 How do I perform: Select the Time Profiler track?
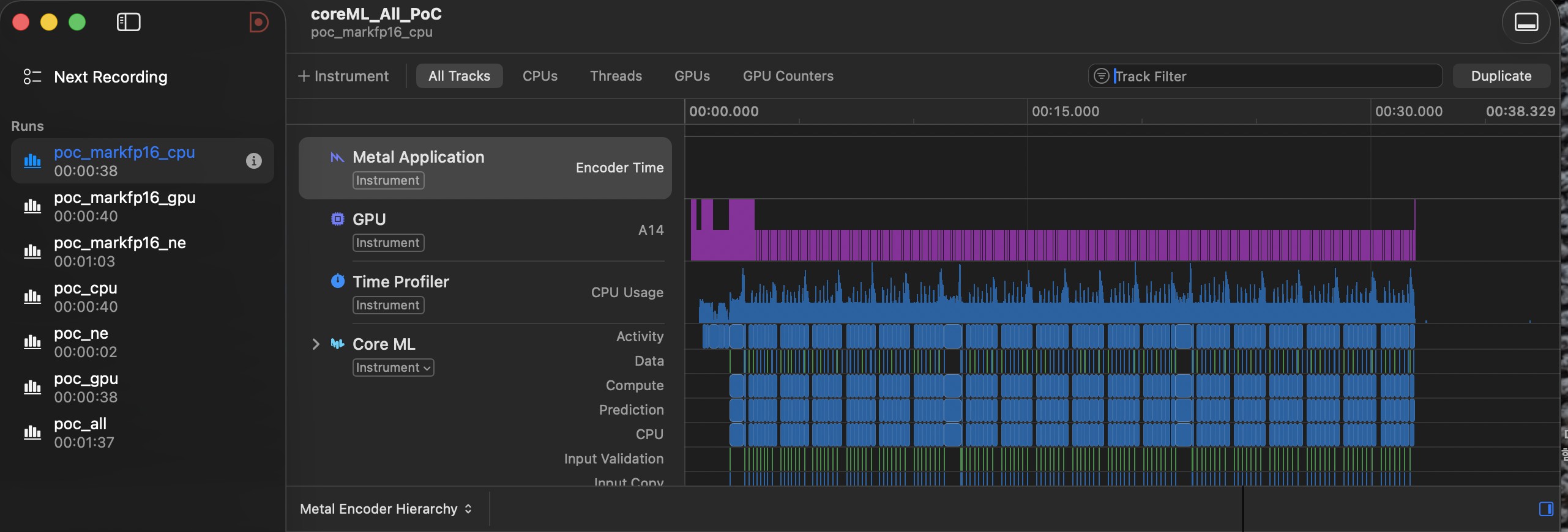(485, 292)
